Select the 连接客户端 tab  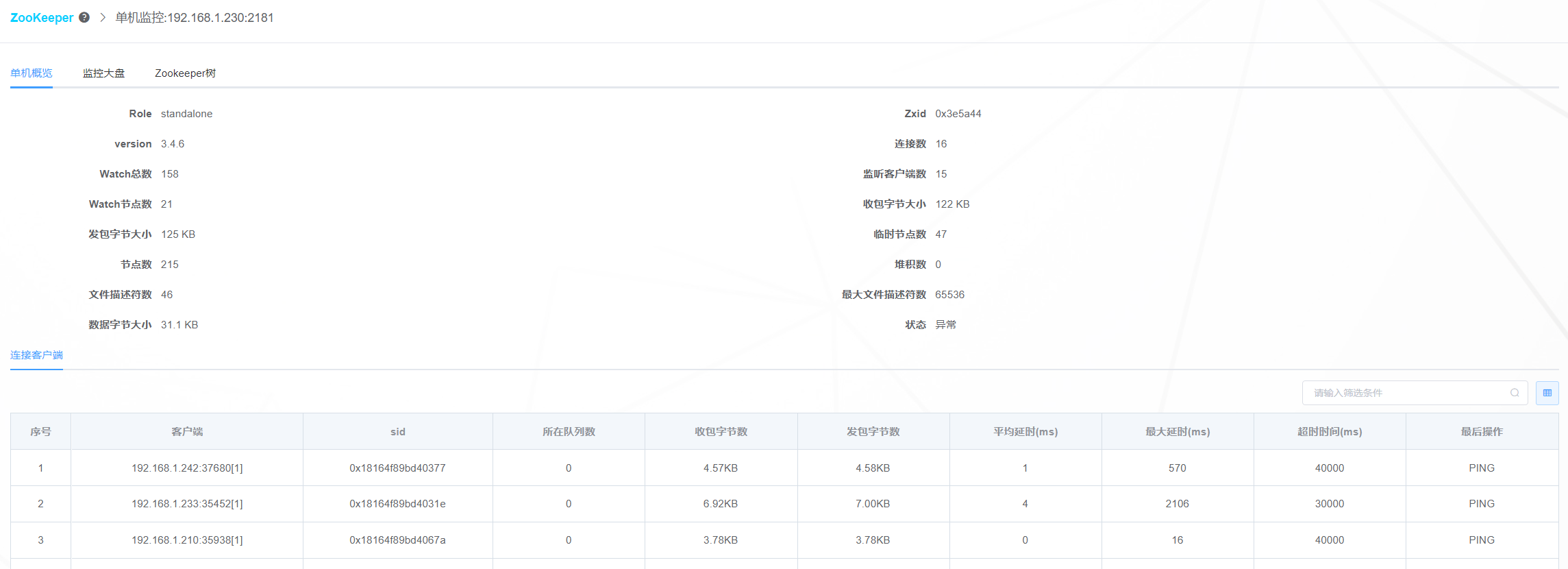click(x=36, y=355)
